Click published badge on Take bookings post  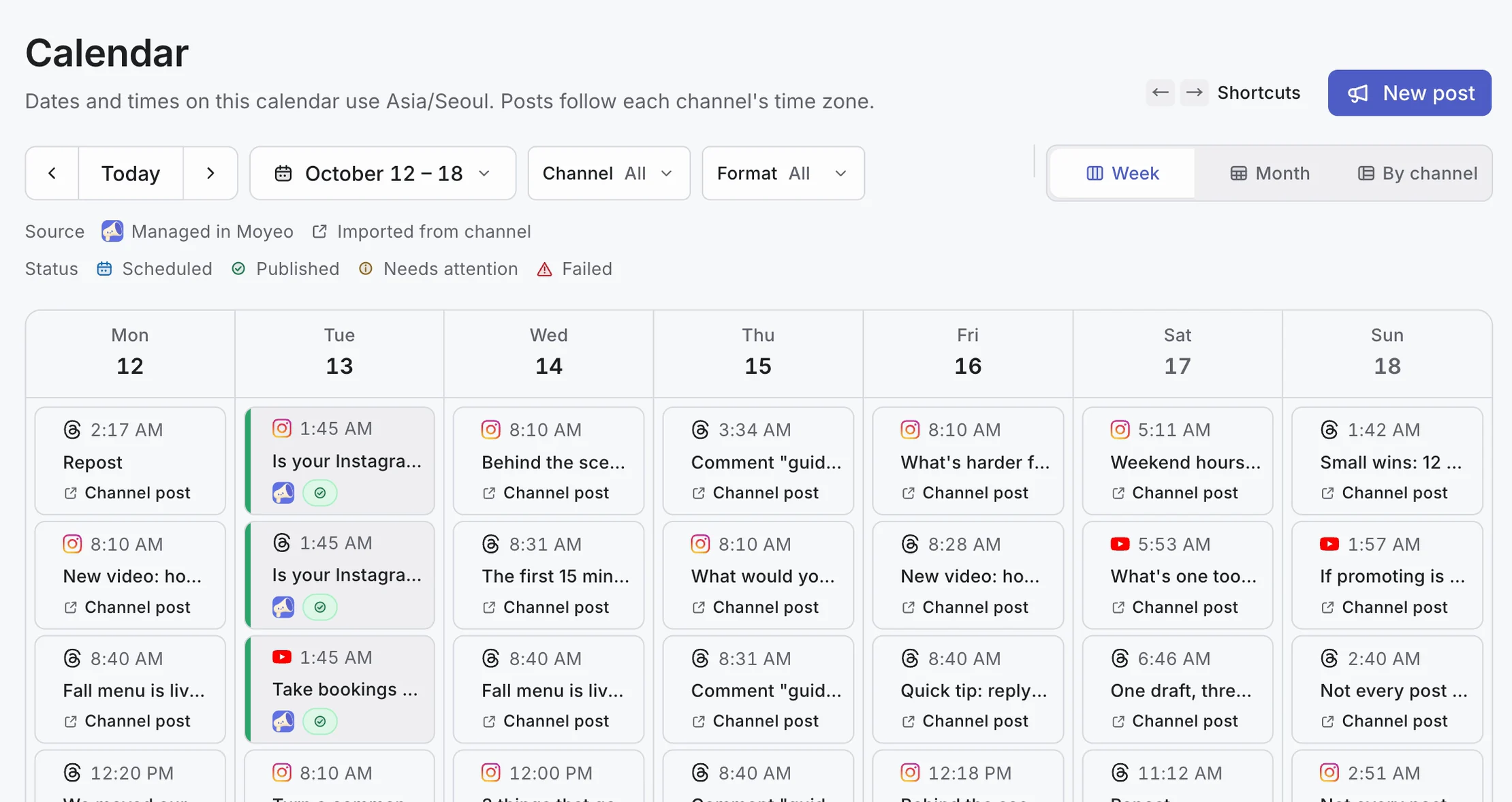[320, 721]
